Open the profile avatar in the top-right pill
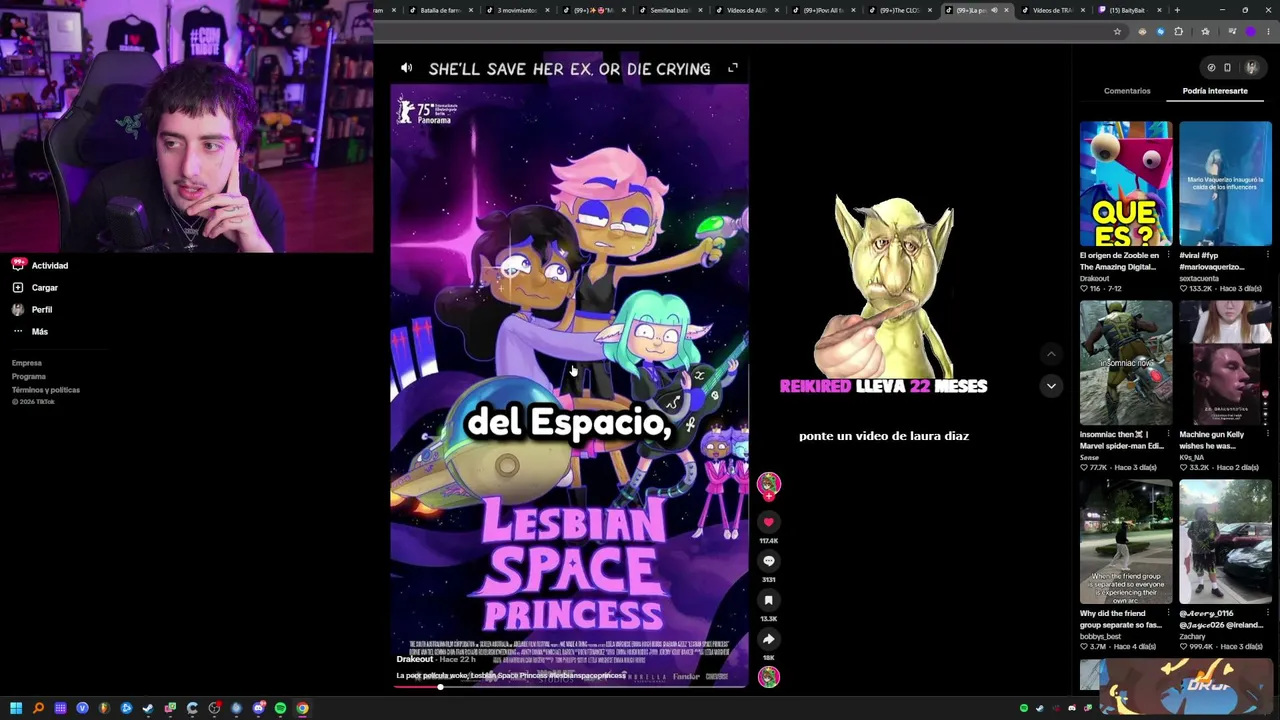This screenshot has width=1280, height=720. [1250, 68]
